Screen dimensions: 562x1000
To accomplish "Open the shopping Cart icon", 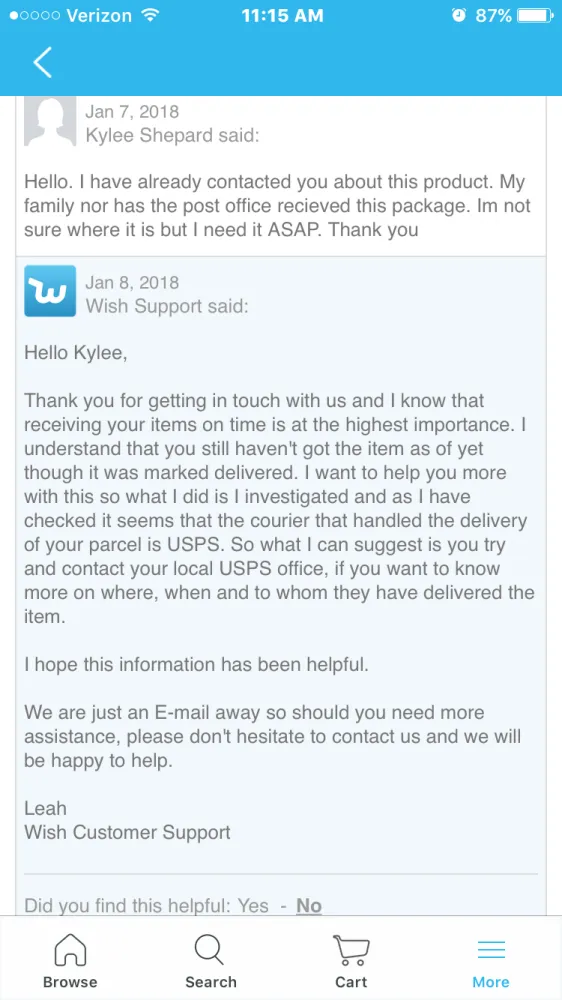I will coord(351,950).
